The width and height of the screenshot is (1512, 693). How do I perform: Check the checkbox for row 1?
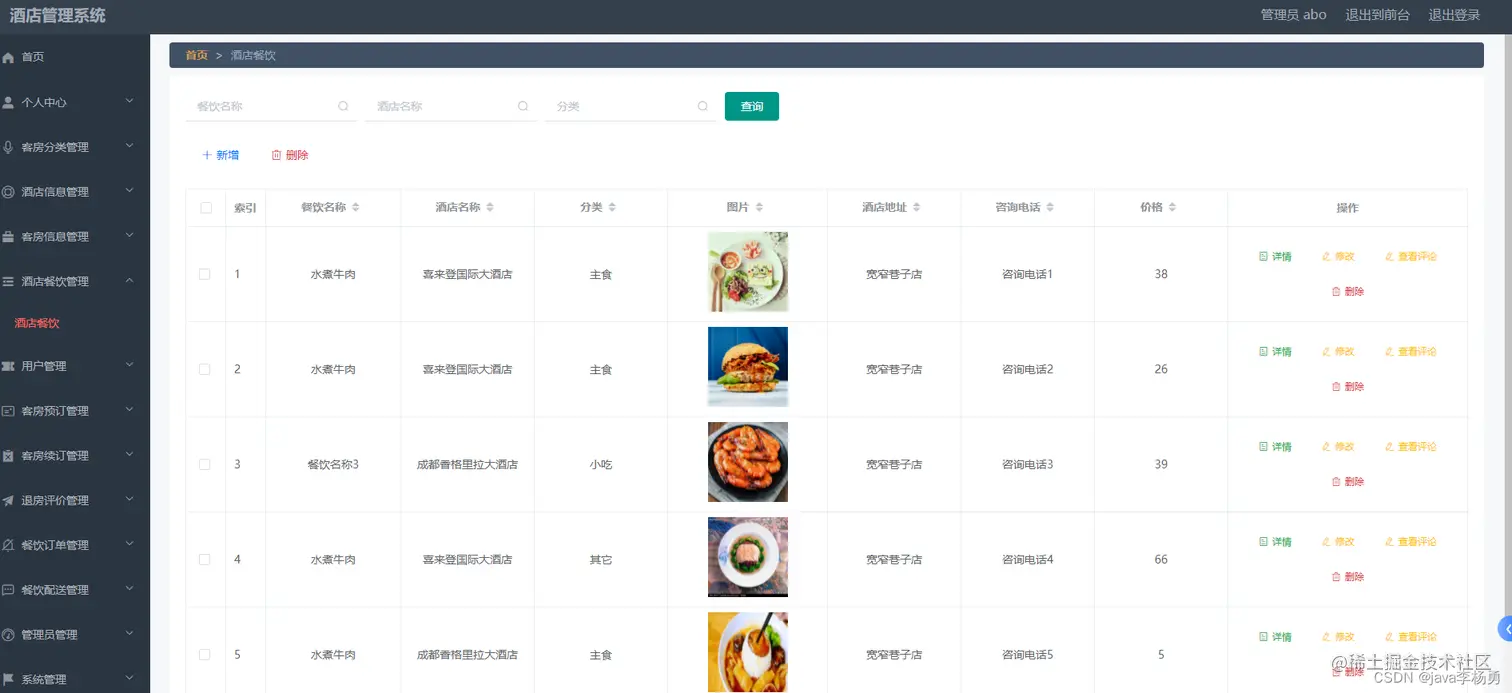click(205, 274)
